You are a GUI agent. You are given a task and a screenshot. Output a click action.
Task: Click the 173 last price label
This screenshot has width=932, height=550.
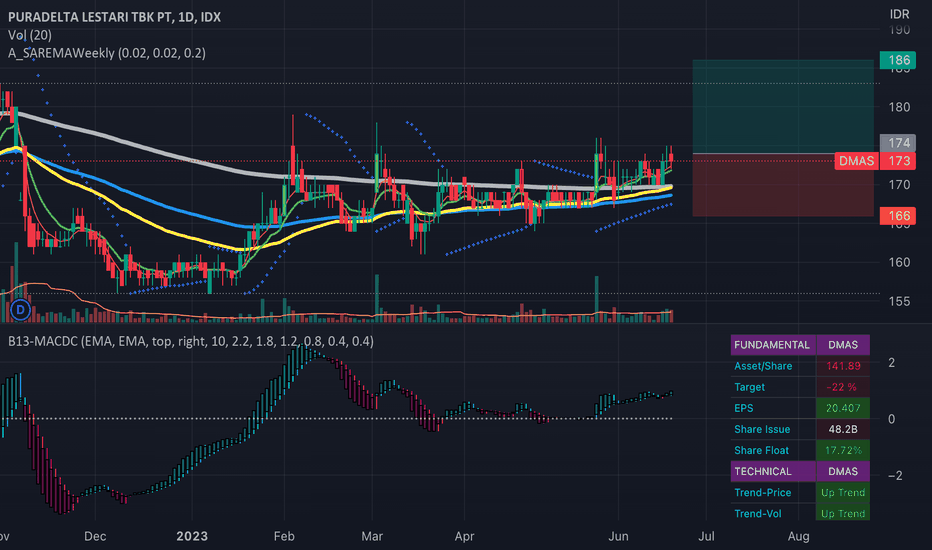(898, 161)
